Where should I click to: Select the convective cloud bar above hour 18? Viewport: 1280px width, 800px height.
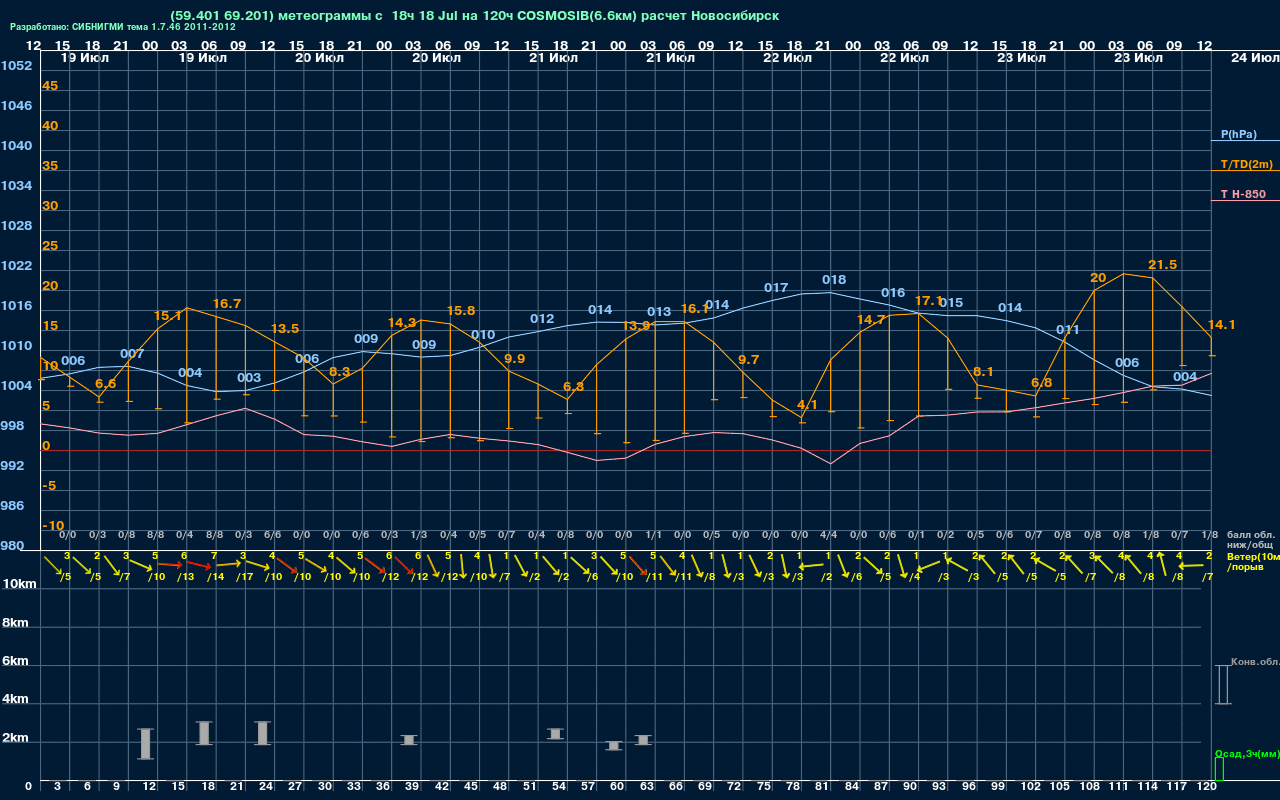[x=204, y=733]
